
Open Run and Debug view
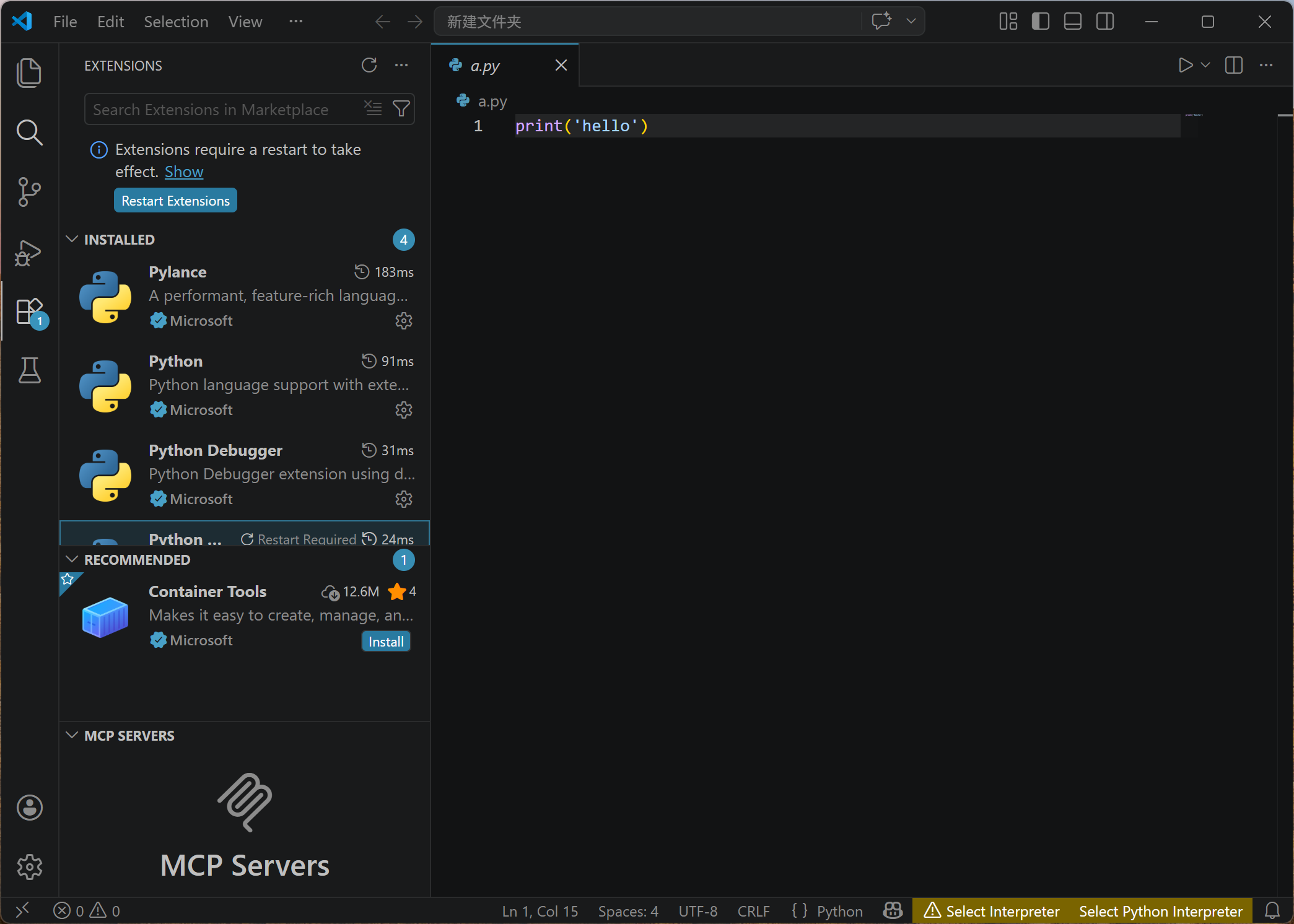click(29, 252)
